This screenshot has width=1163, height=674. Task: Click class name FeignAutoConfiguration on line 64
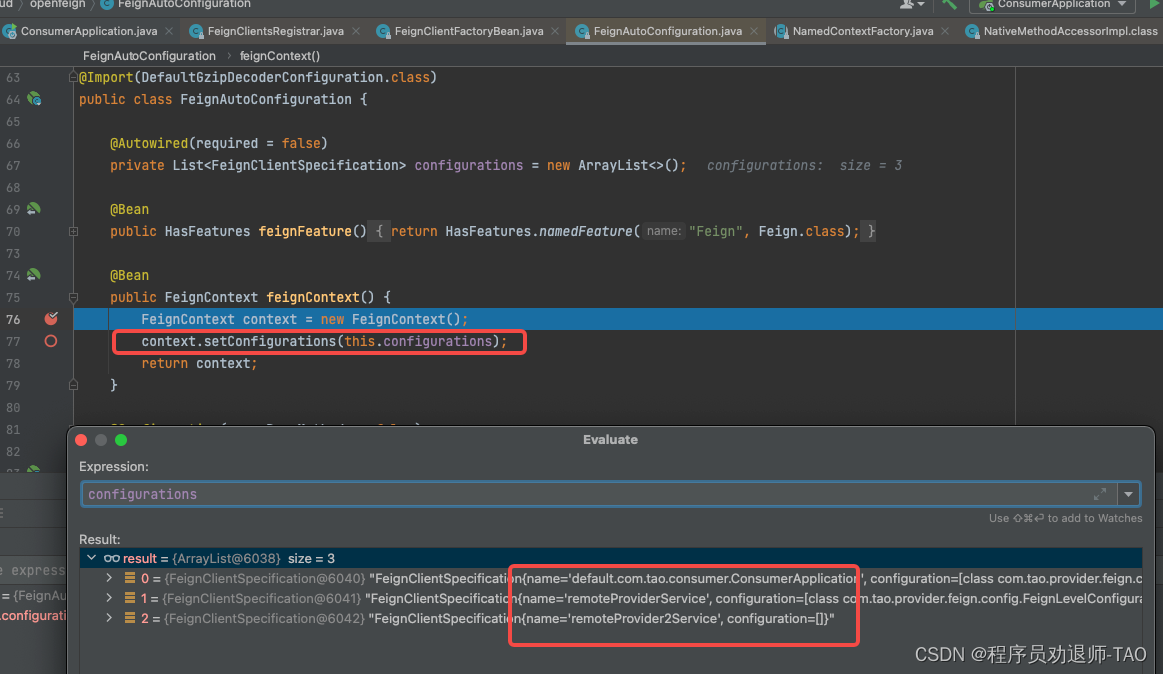(266, 99)
